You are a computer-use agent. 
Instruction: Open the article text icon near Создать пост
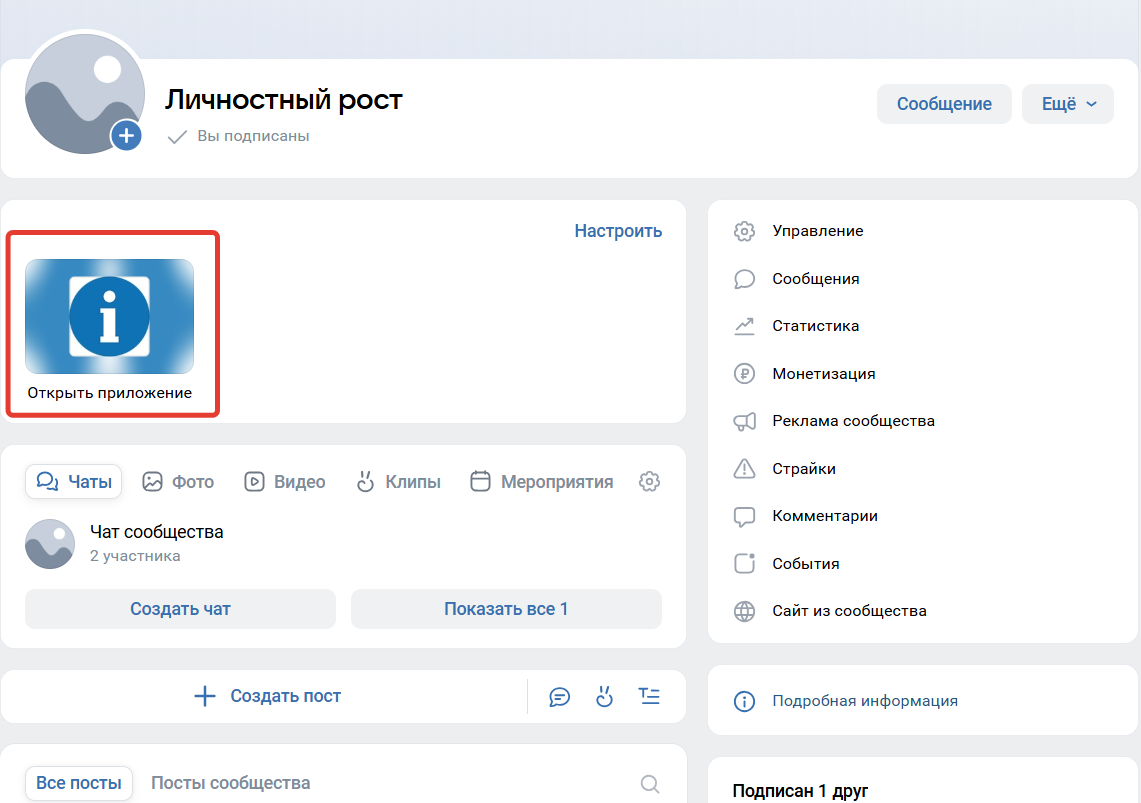click(649, 697)
